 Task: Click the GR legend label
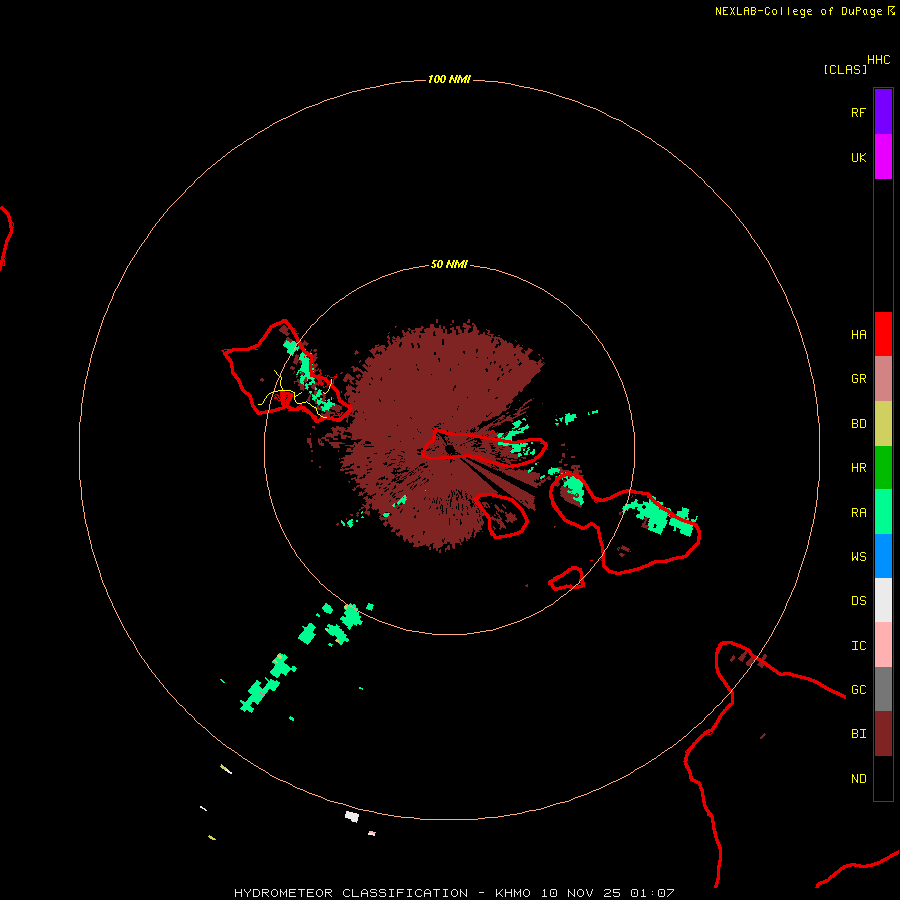pyautogui.click(x=858, y=379)
